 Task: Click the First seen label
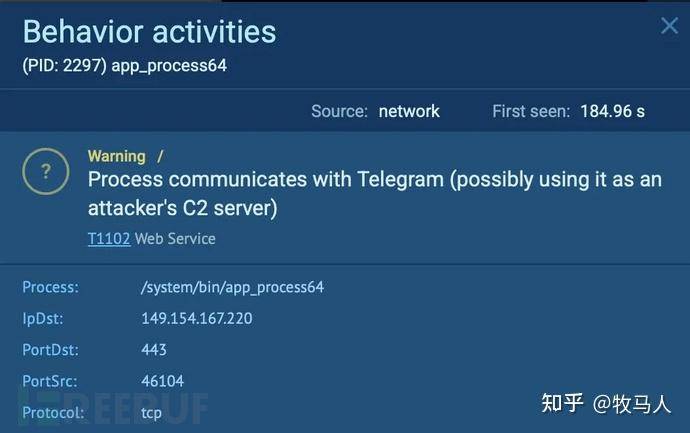[531, 111]
